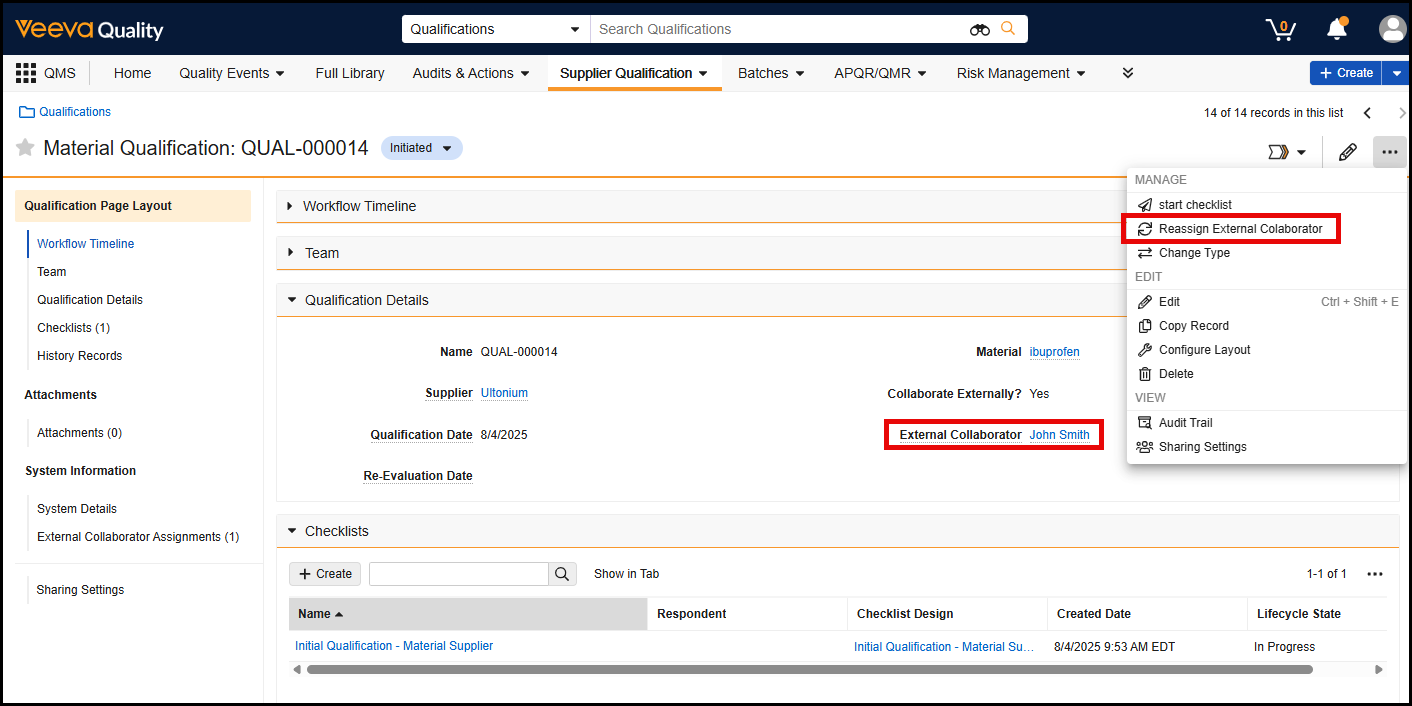Open the notifications bell
This screenshot has height=706, width=1412.
[1337, 29]
